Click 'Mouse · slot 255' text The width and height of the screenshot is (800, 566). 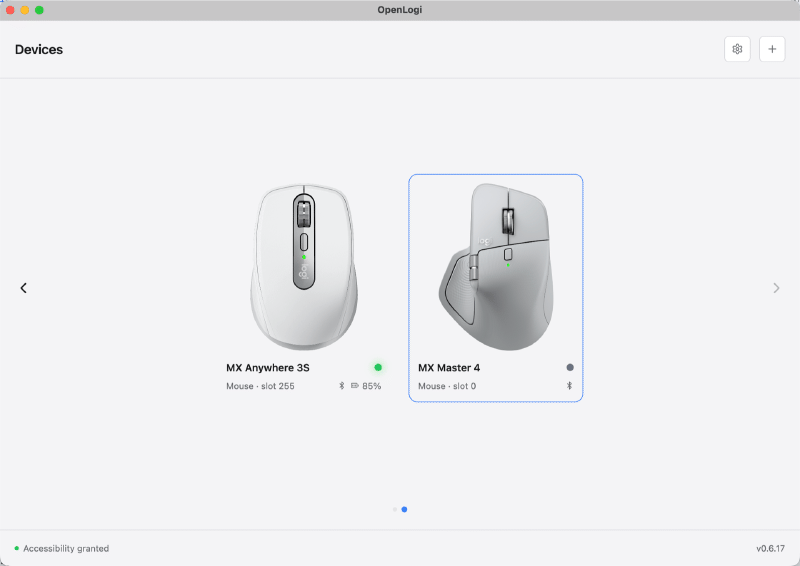pos(260,386)
